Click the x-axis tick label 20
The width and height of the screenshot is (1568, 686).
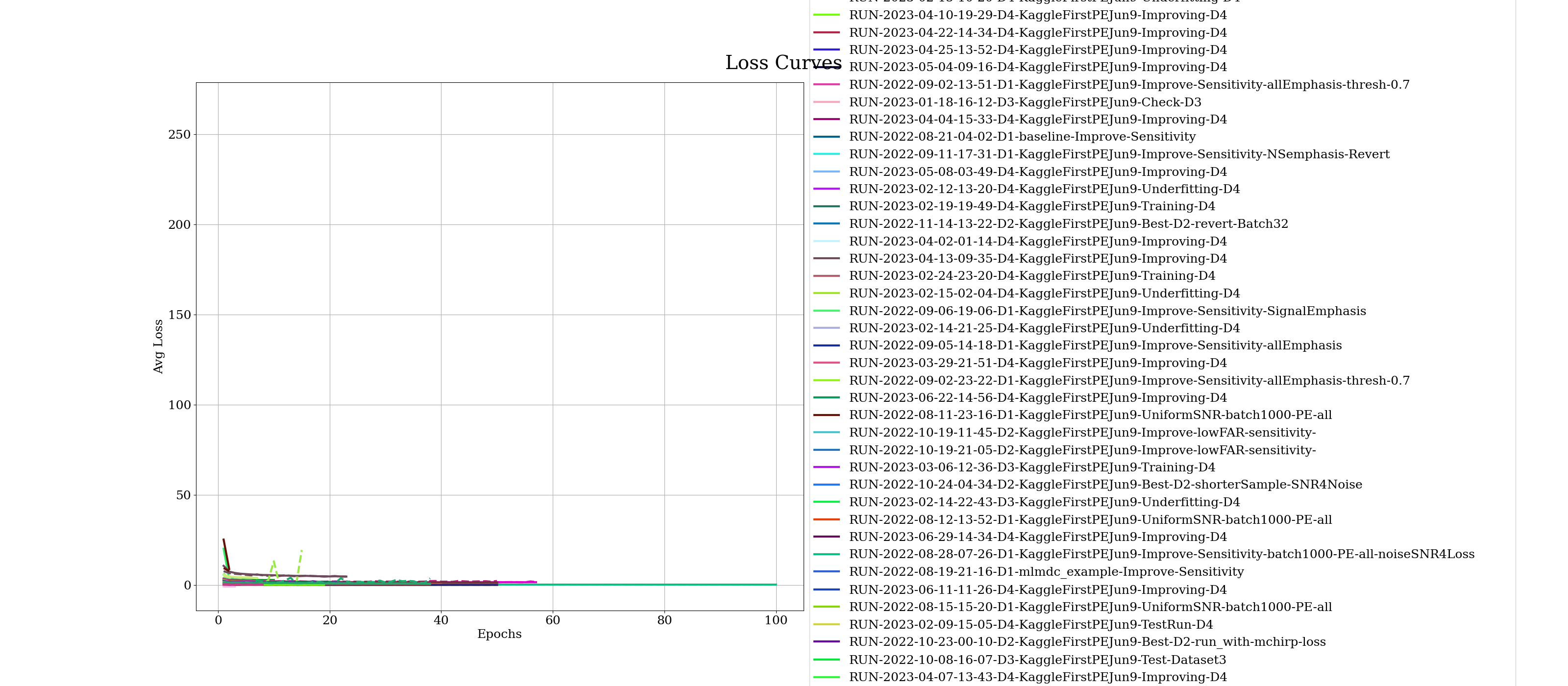click(330, 620)
